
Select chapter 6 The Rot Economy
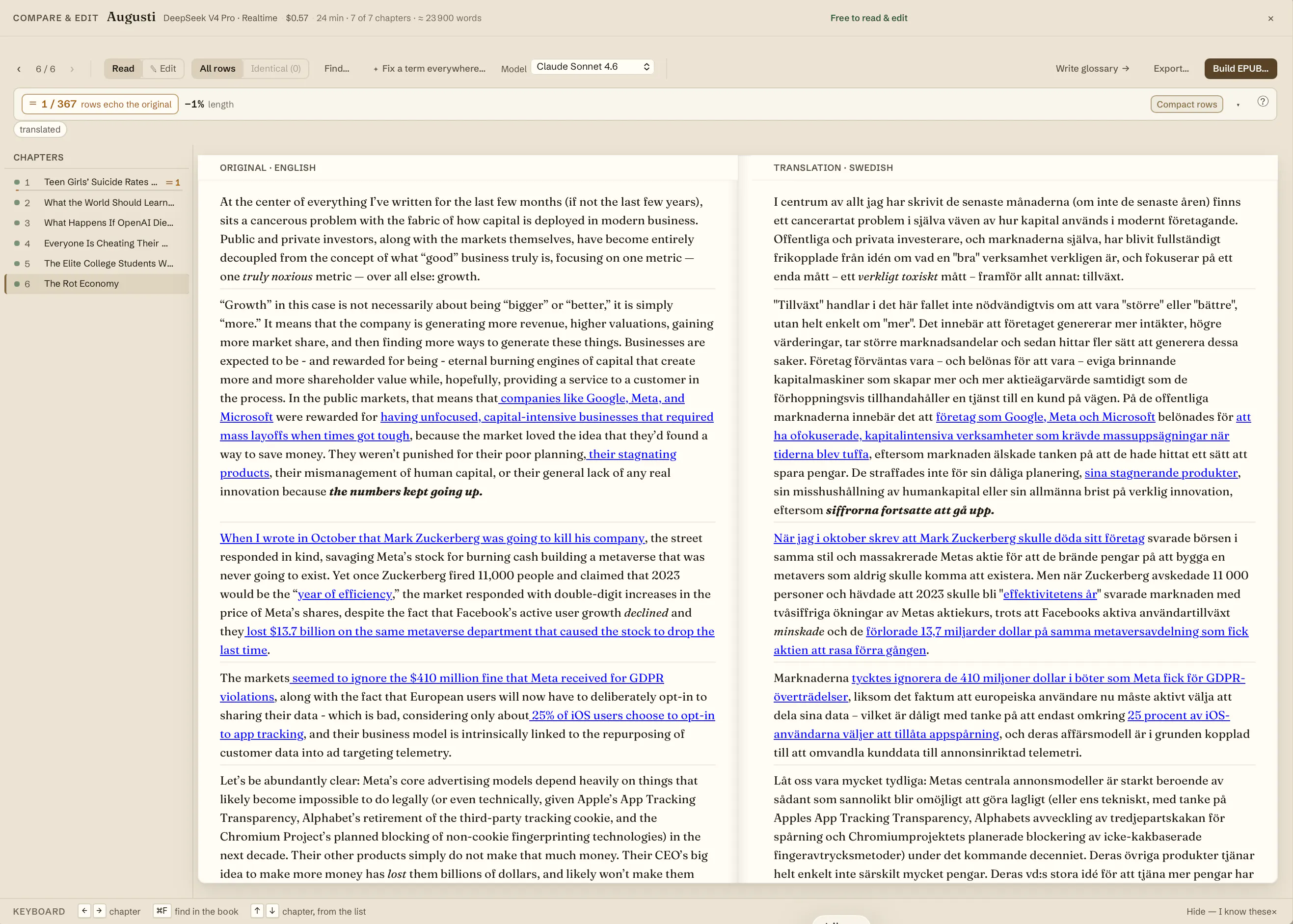[x=97, y=284]
